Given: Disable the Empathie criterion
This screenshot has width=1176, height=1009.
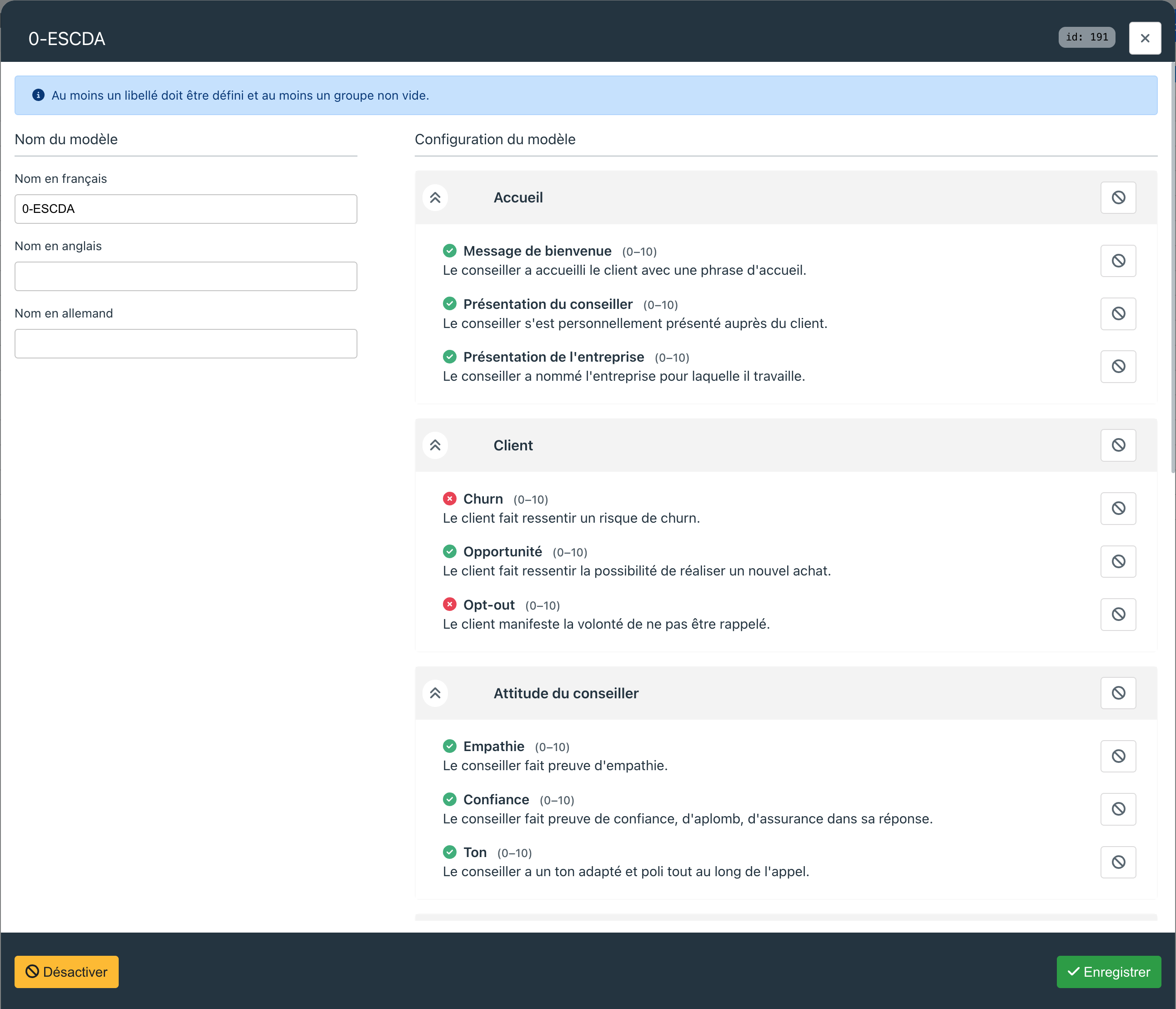Looking at the screenshot, I should (x=1118, y=756).
